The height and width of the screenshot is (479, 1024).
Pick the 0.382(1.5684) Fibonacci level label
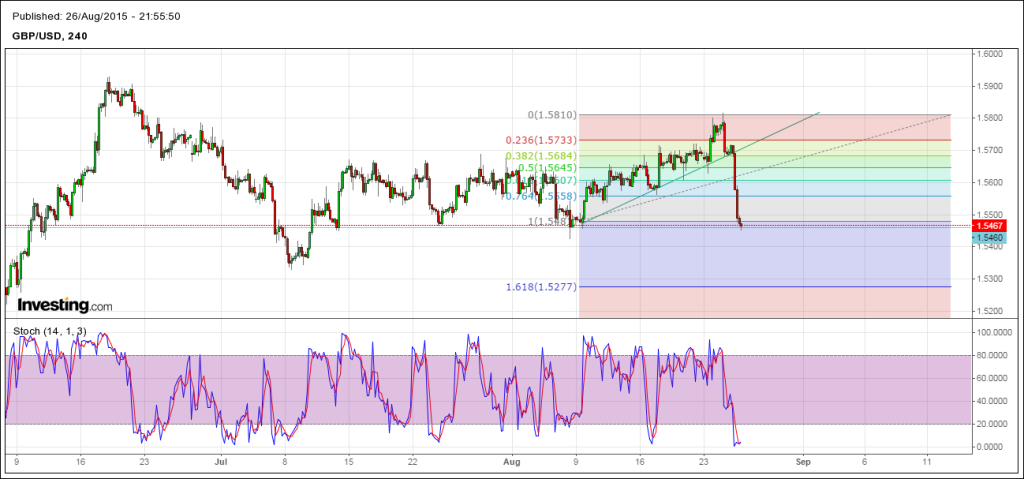tap(540, 155)
